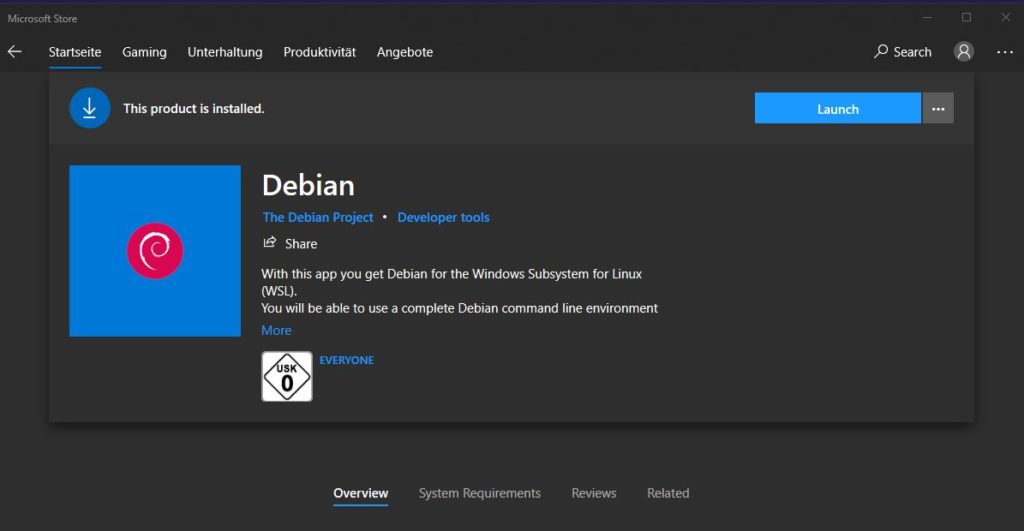Open The Debian Project publisher link
The width and height of the screenshot is (1024, 531).
(x=318, y=217)
